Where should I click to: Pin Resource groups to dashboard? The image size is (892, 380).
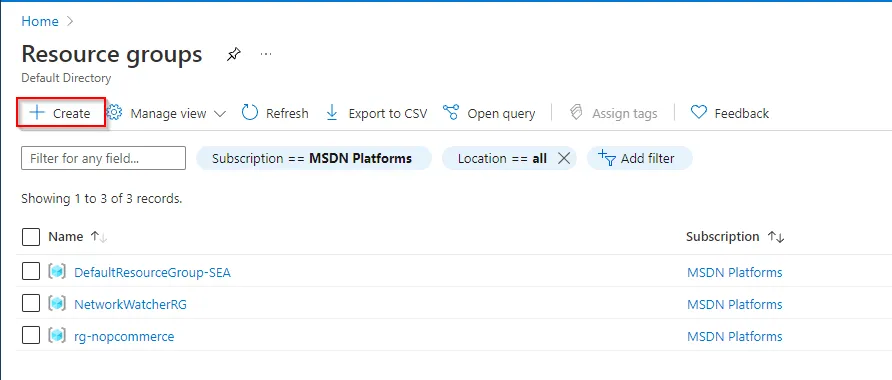(x=233, y=55)
